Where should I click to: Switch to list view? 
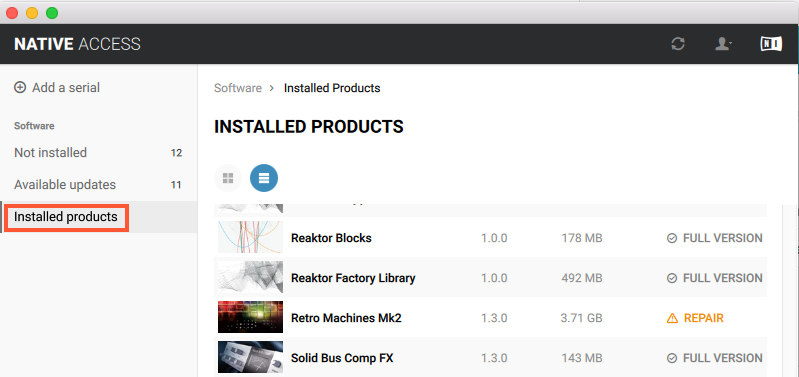[x=264, y=178]
